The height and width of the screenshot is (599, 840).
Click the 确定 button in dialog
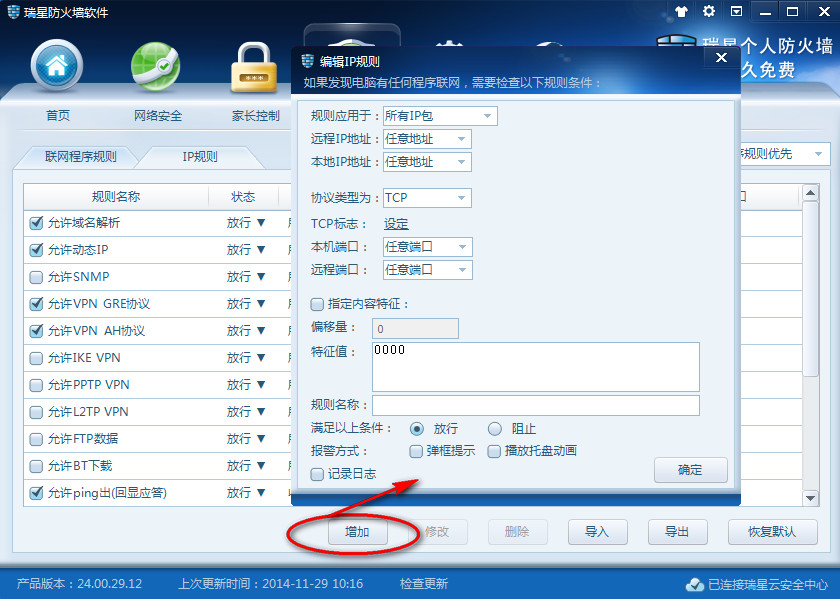point(690,470)
